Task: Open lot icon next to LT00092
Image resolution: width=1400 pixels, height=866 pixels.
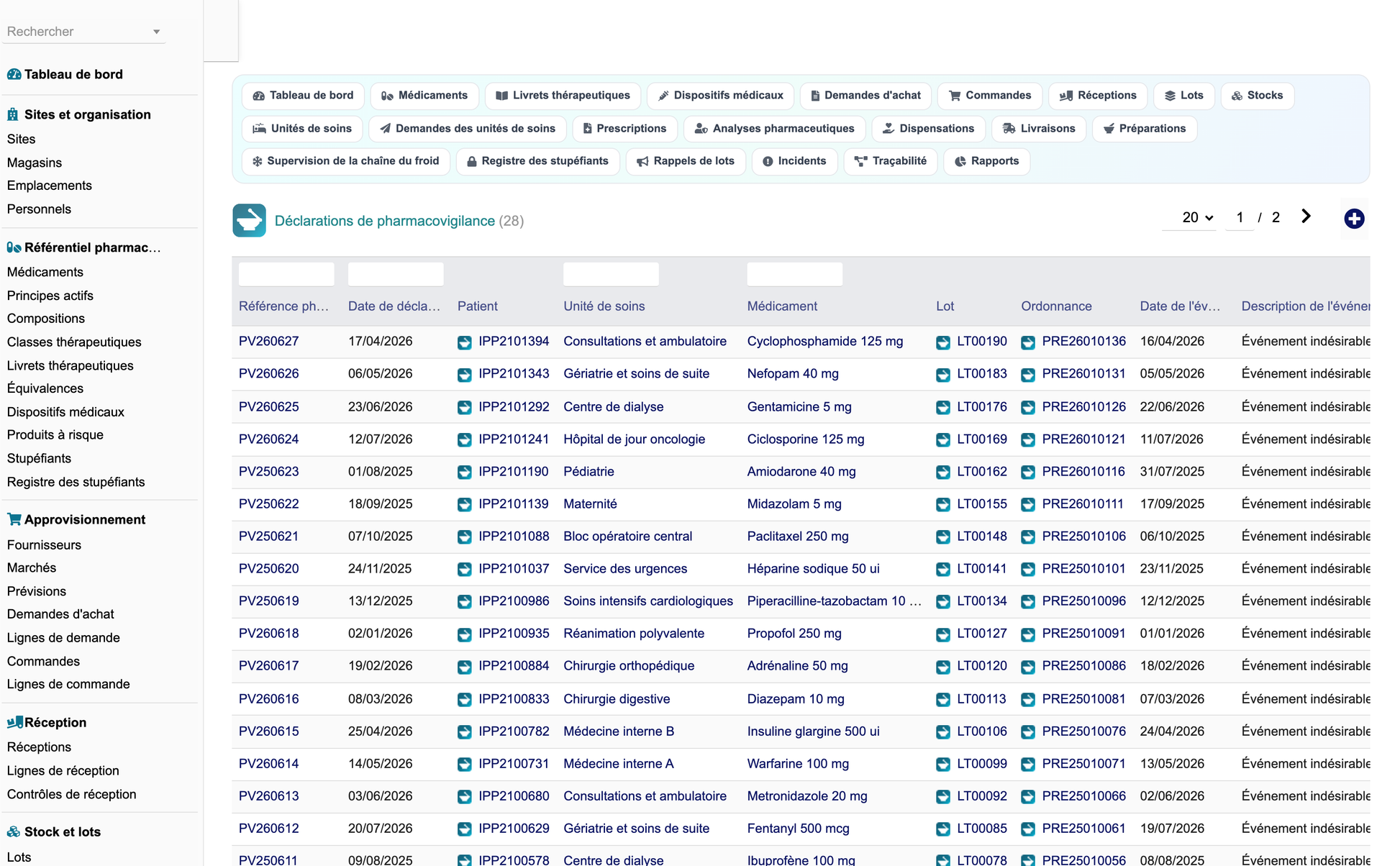Action: (943, 797)
